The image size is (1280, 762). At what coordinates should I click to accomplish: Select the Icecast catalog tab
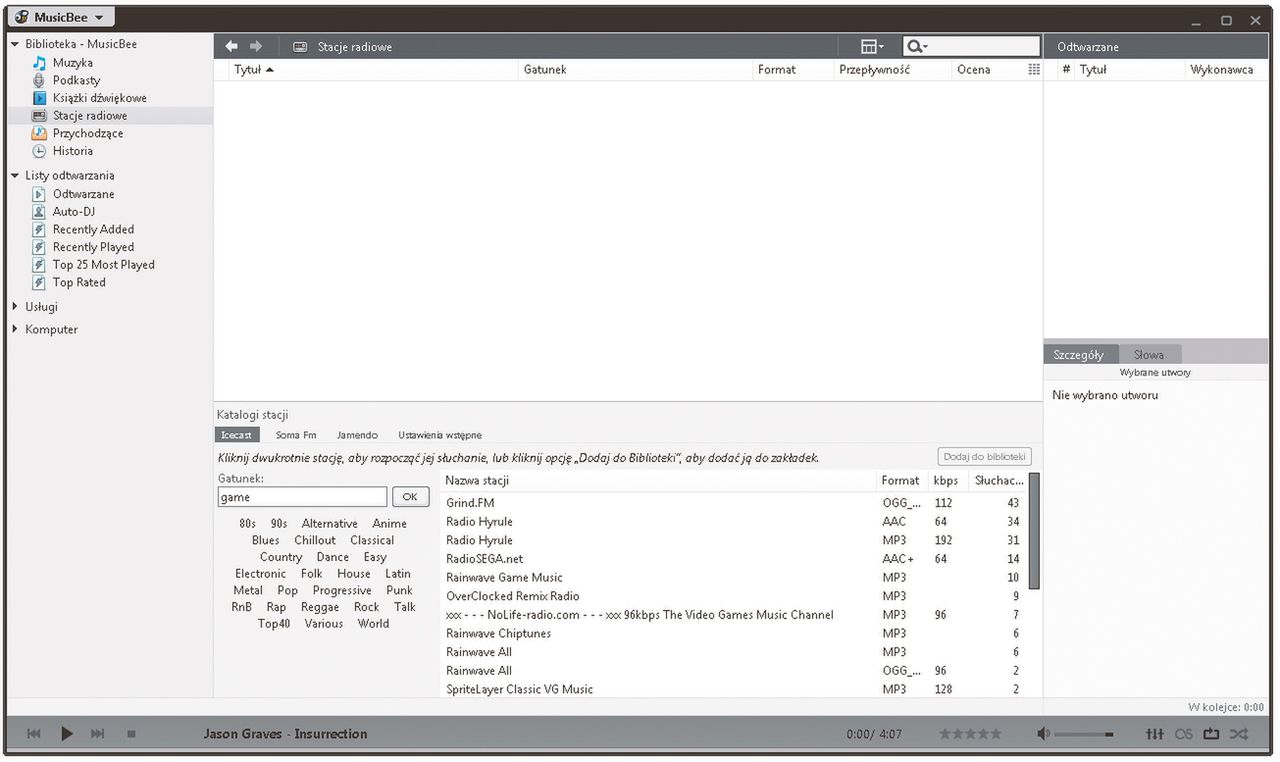237,435
